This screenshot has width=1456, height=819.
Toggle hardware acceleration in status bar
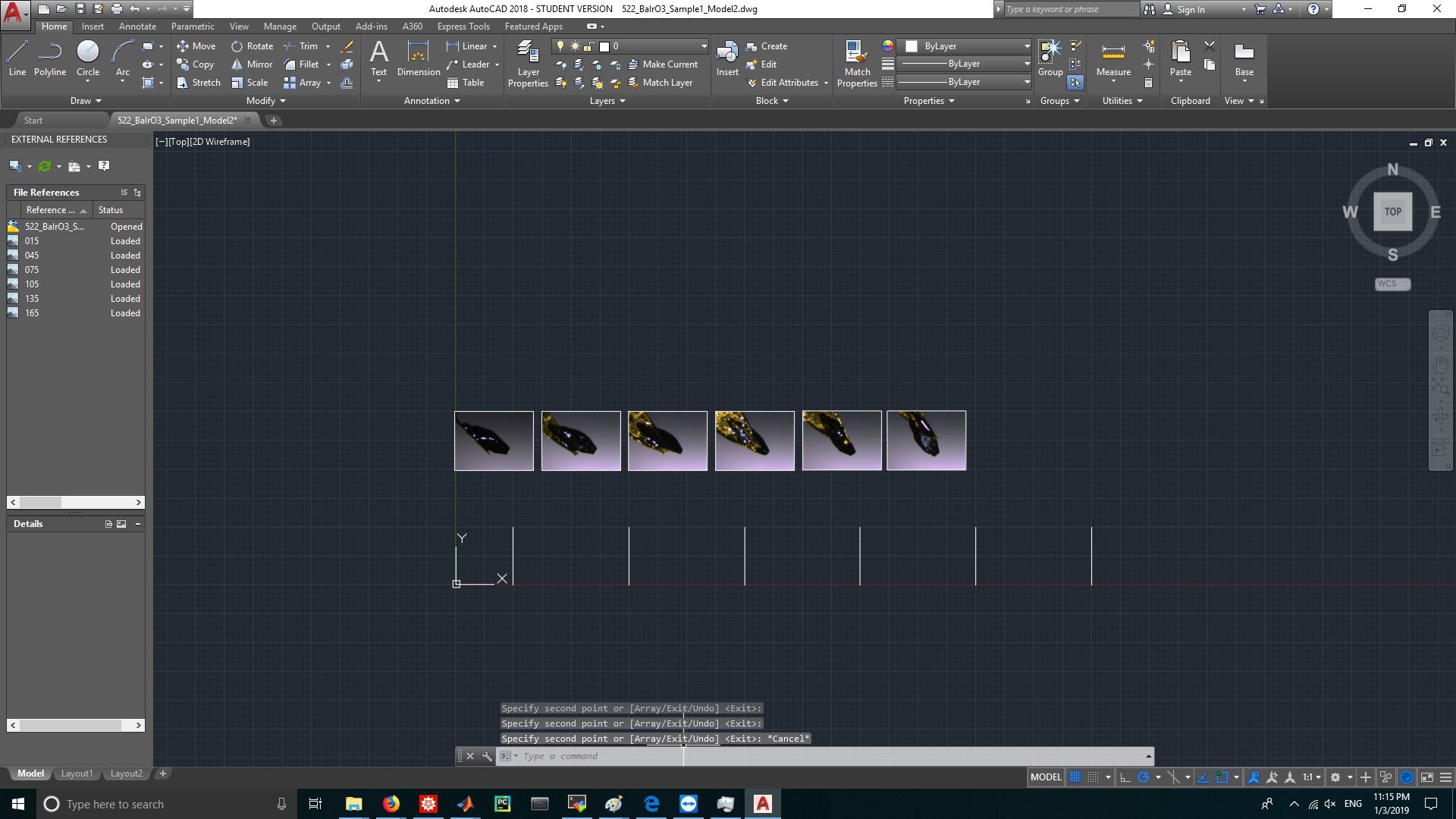tap(1407, 777)
